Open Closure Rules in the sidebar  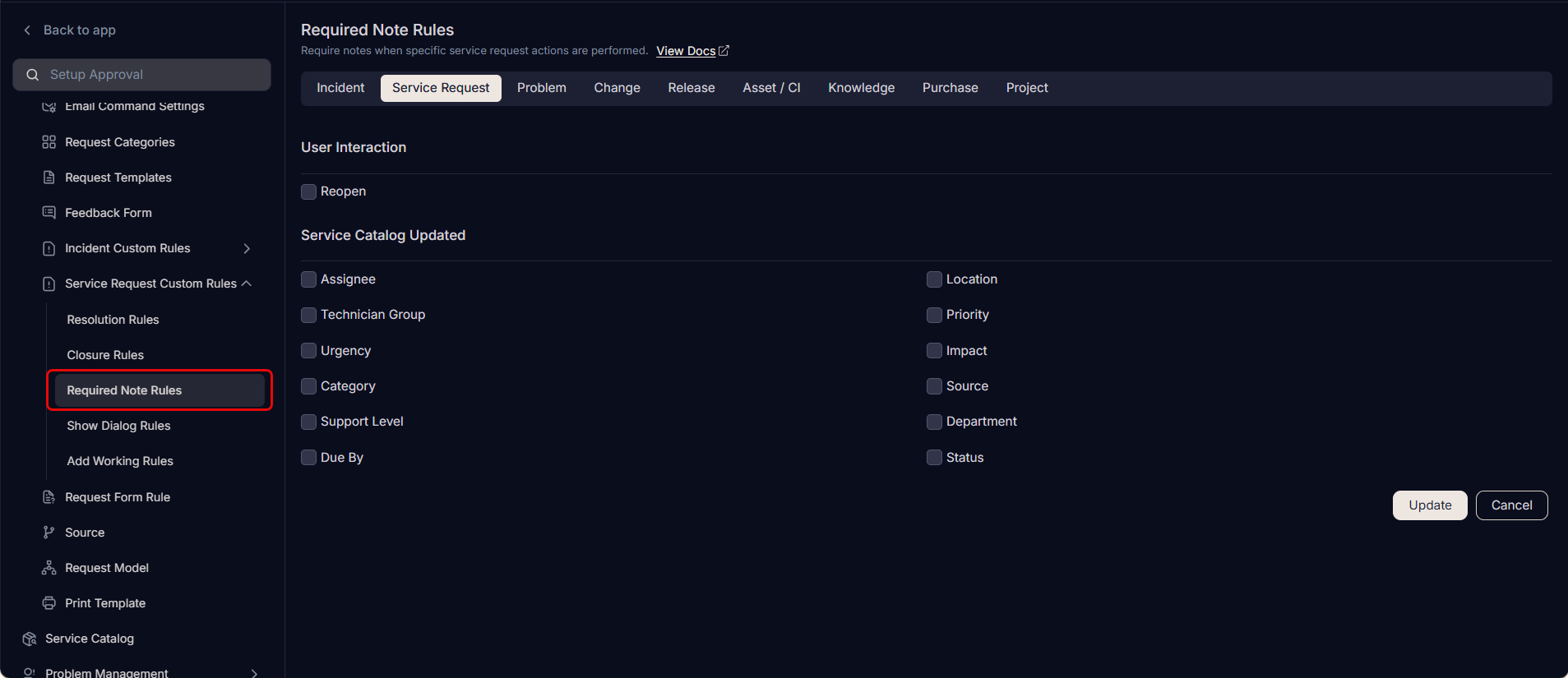105,355
